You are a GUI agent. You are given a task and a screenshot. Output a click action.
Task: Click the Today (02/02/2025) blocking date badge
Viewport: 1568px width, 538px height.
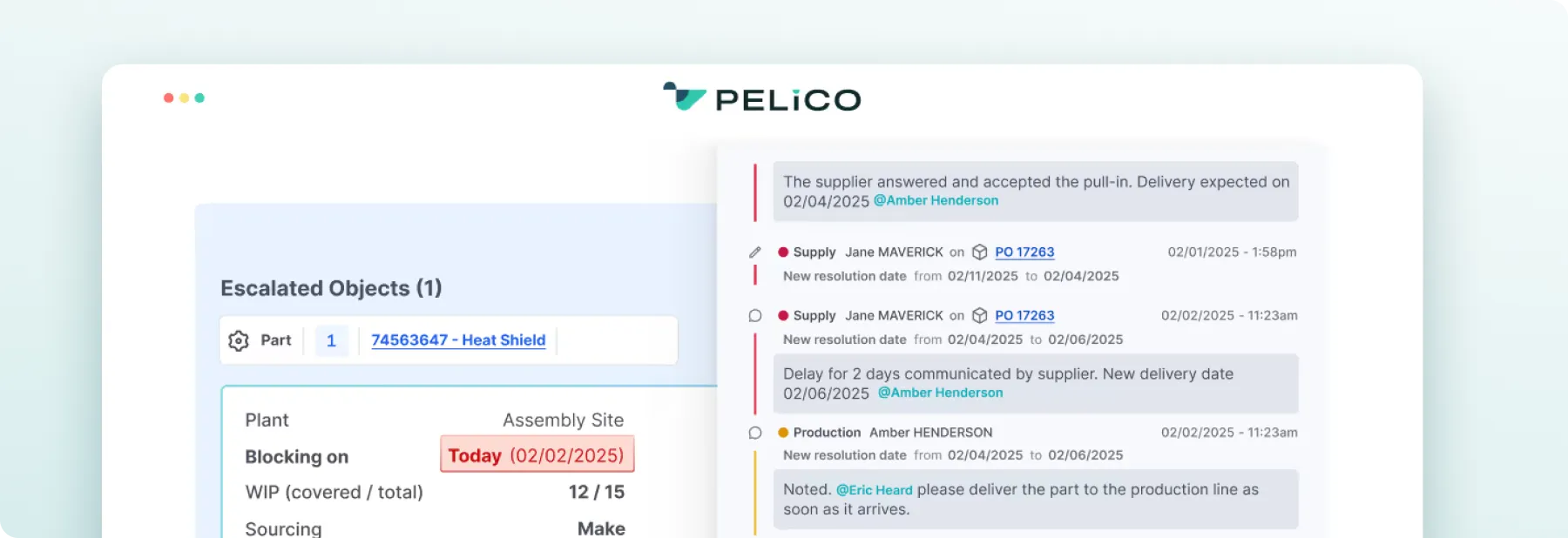pos(537,455)
